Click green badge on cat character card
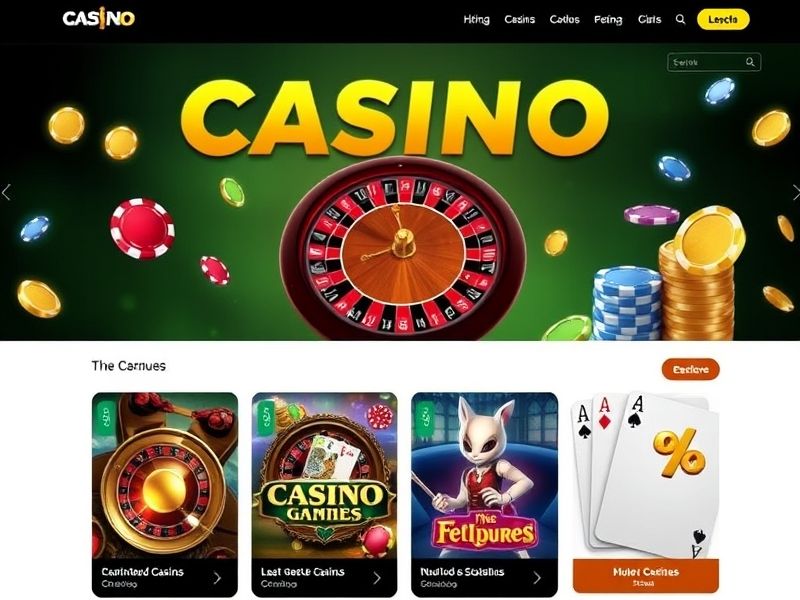The width and height of the screenshot is (800, 600). click(425, 417)
